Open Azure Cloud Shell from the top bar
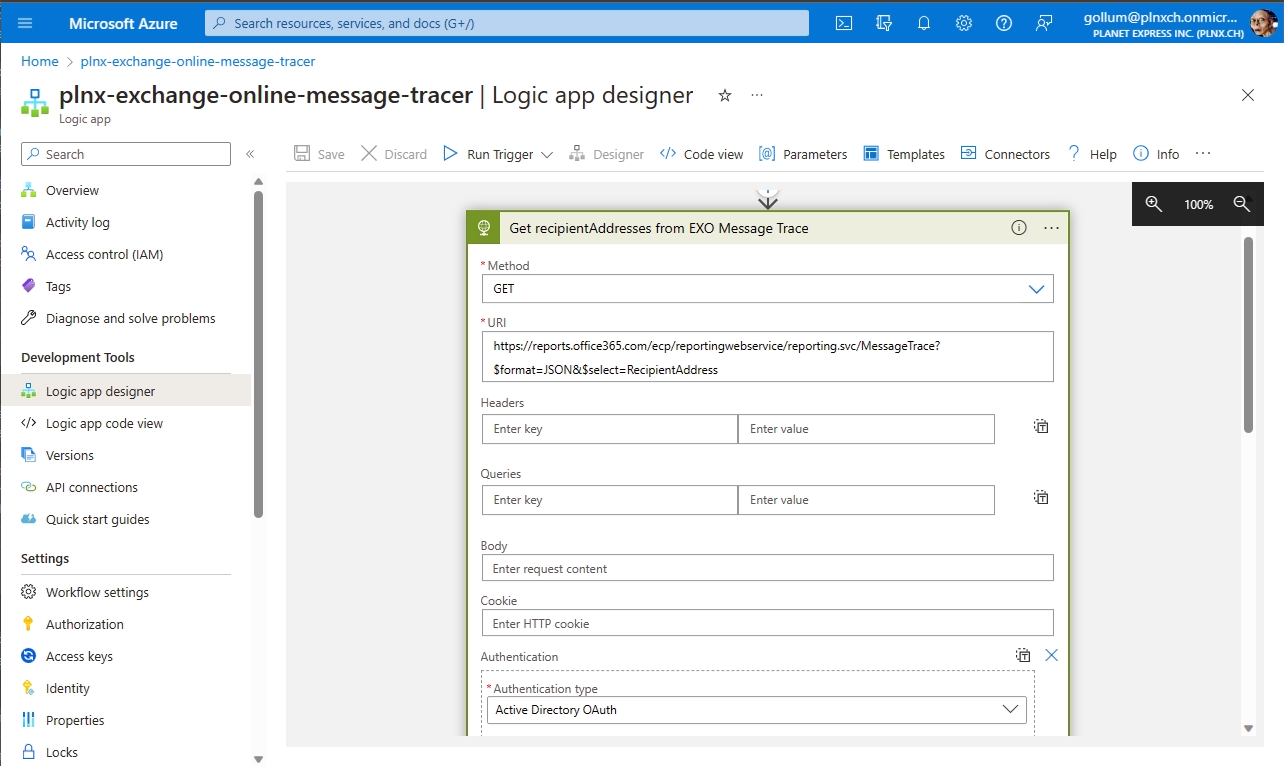 pos(843,22)
